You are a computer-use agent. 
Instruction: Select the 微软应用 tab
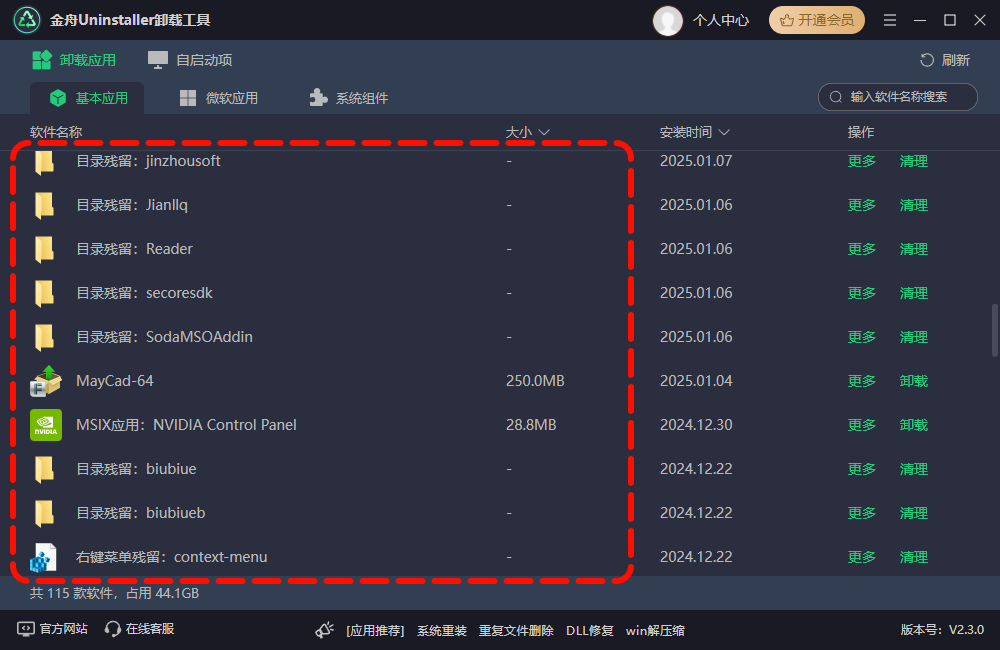(219, 98)
